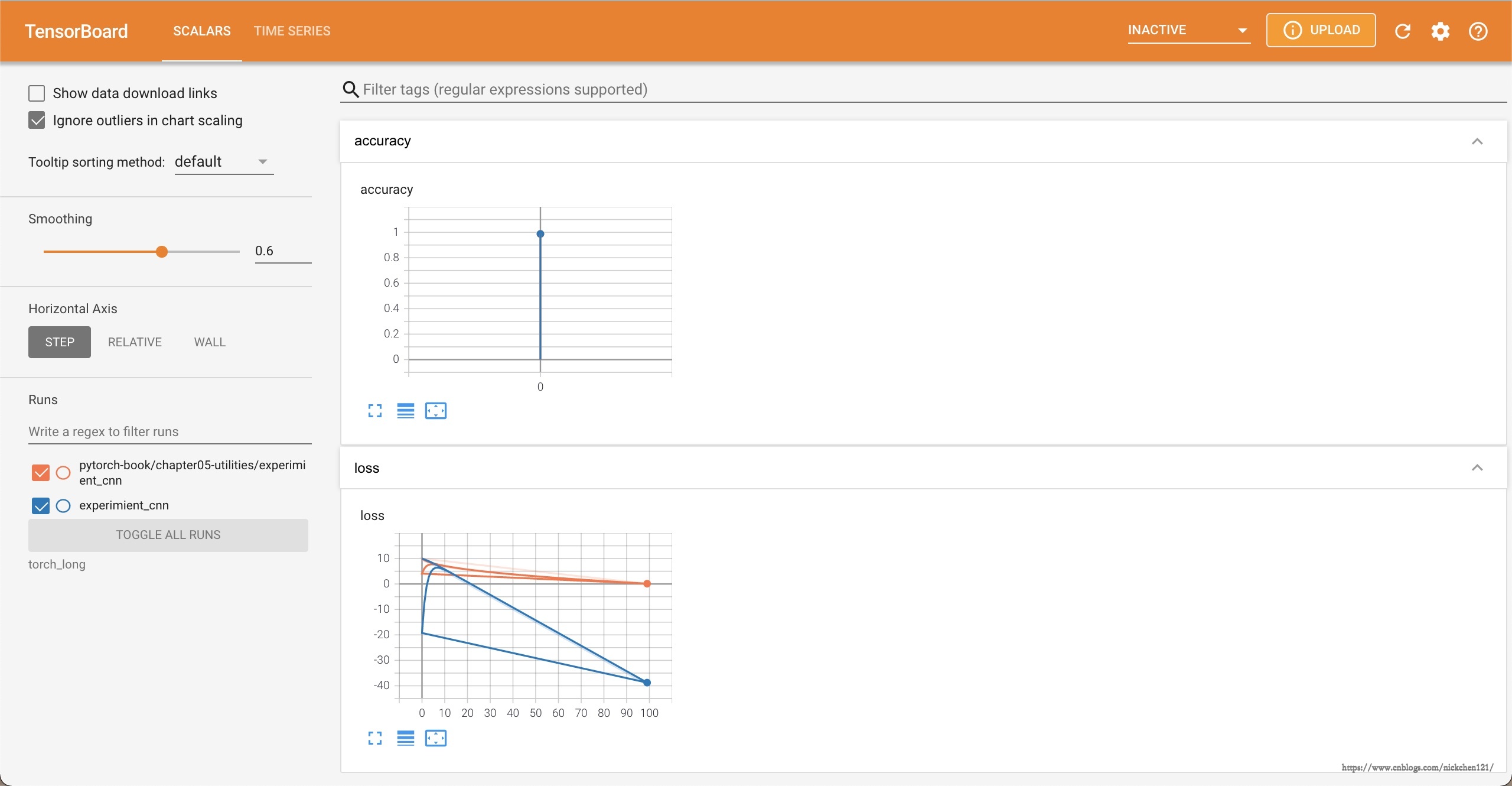1512x786 pixels.
Task: Click the Smoothing label
Action: 60,219
